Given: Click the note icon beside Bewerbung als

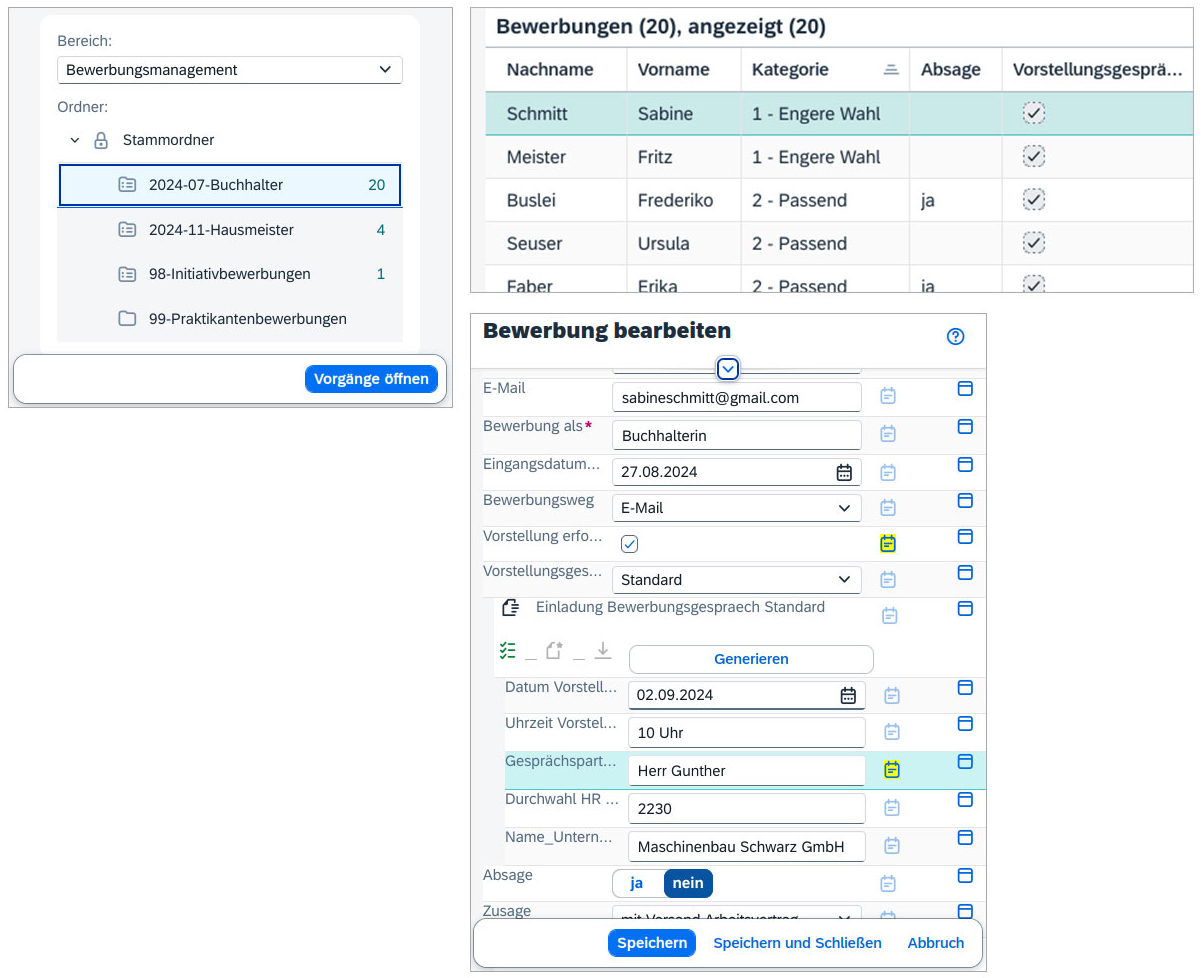Looking at the screenshot, I should [888, 434].
